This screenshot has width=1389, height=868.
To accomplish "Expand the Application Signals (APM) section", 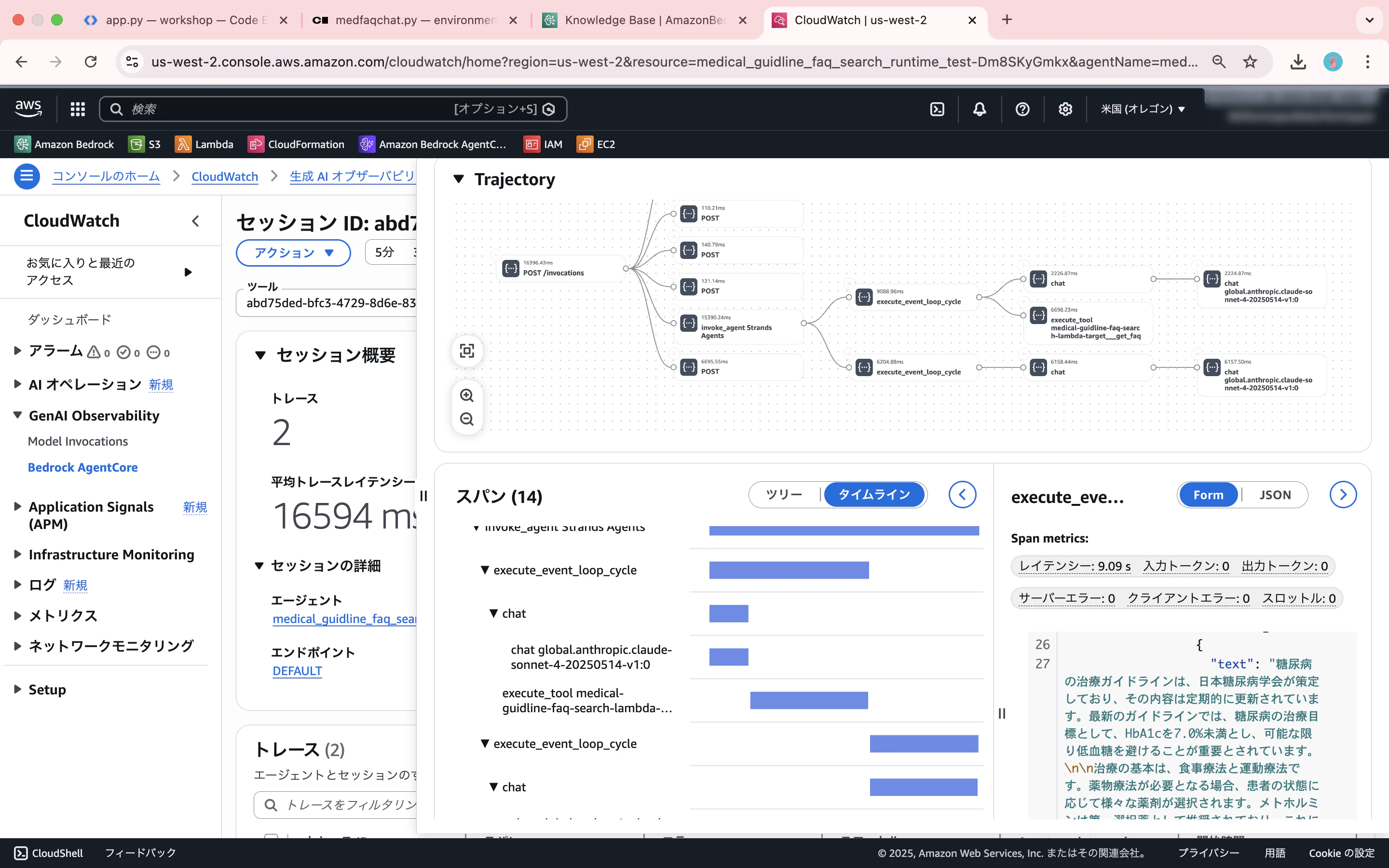I will [x=17, y=506].
